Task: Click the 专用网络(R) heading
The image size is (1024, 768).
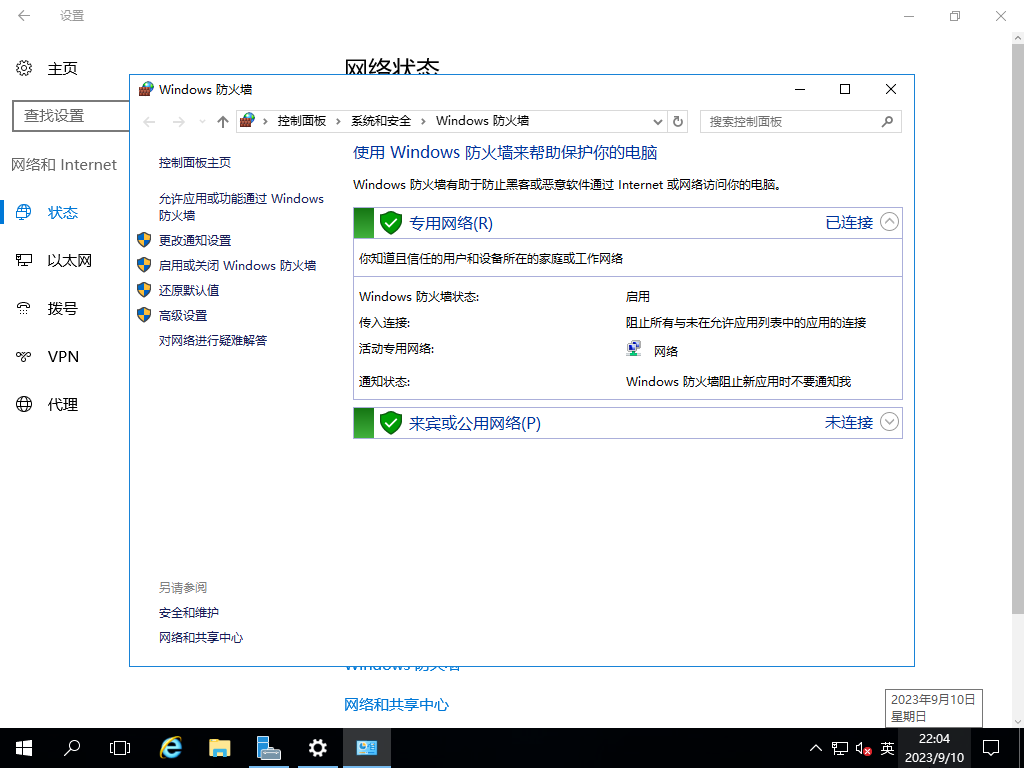Action: (x=451, y=223)
